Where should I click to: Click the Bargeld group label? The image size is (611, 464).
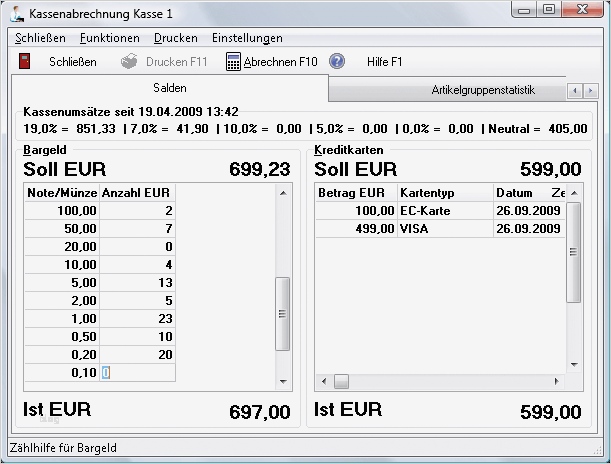45,150
